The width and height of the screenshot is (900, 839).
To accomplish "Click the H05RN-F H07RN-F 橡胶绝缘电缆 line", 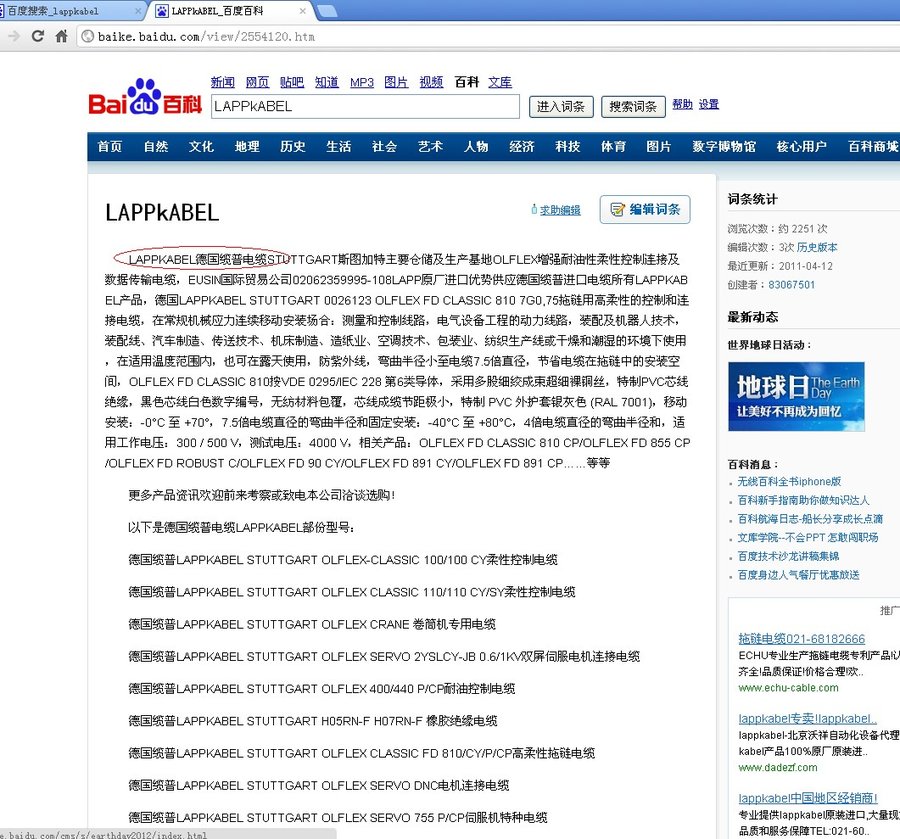I will click(x=313, y=721).
